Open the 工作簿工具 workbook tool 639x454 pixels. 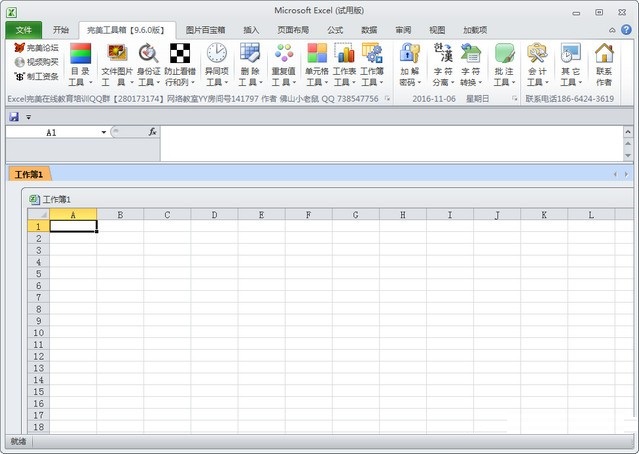372,65
